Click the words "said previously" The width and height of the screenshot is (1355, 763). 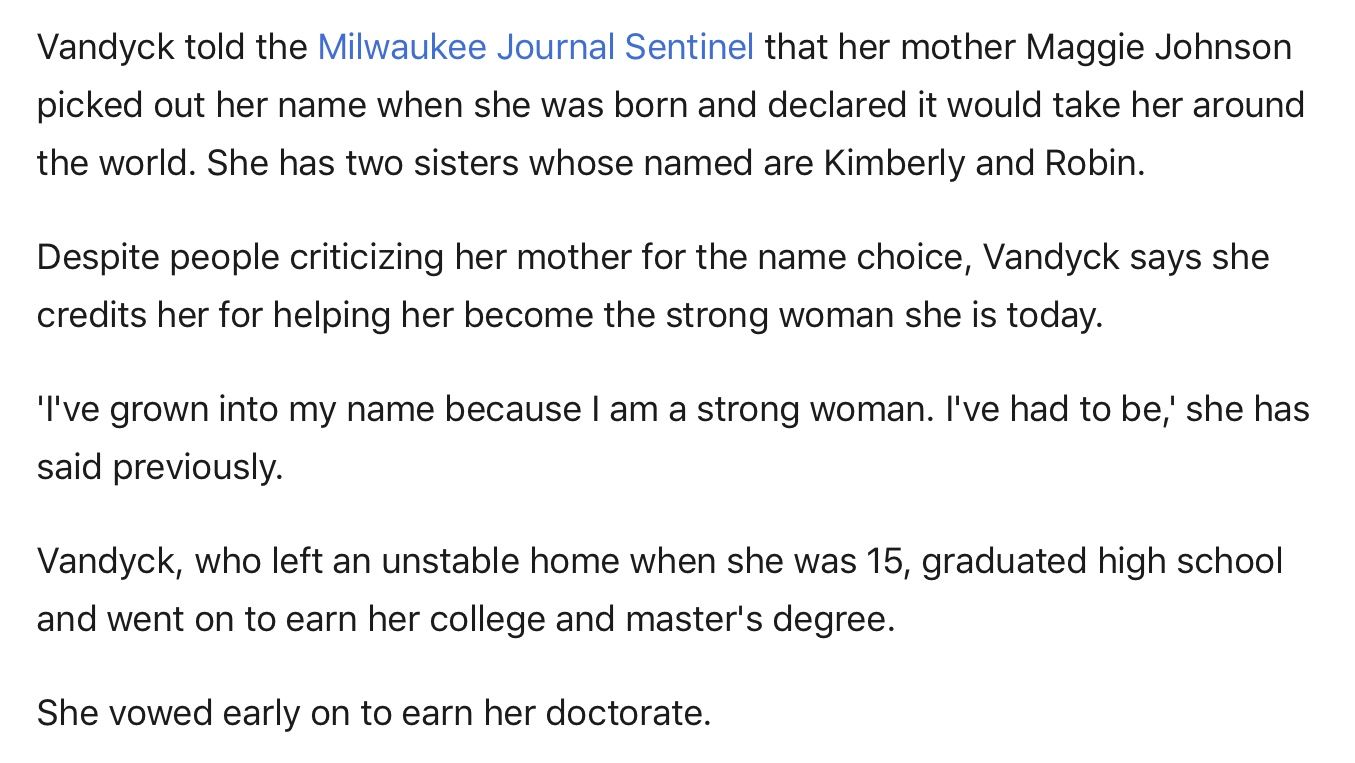point(159,467)
